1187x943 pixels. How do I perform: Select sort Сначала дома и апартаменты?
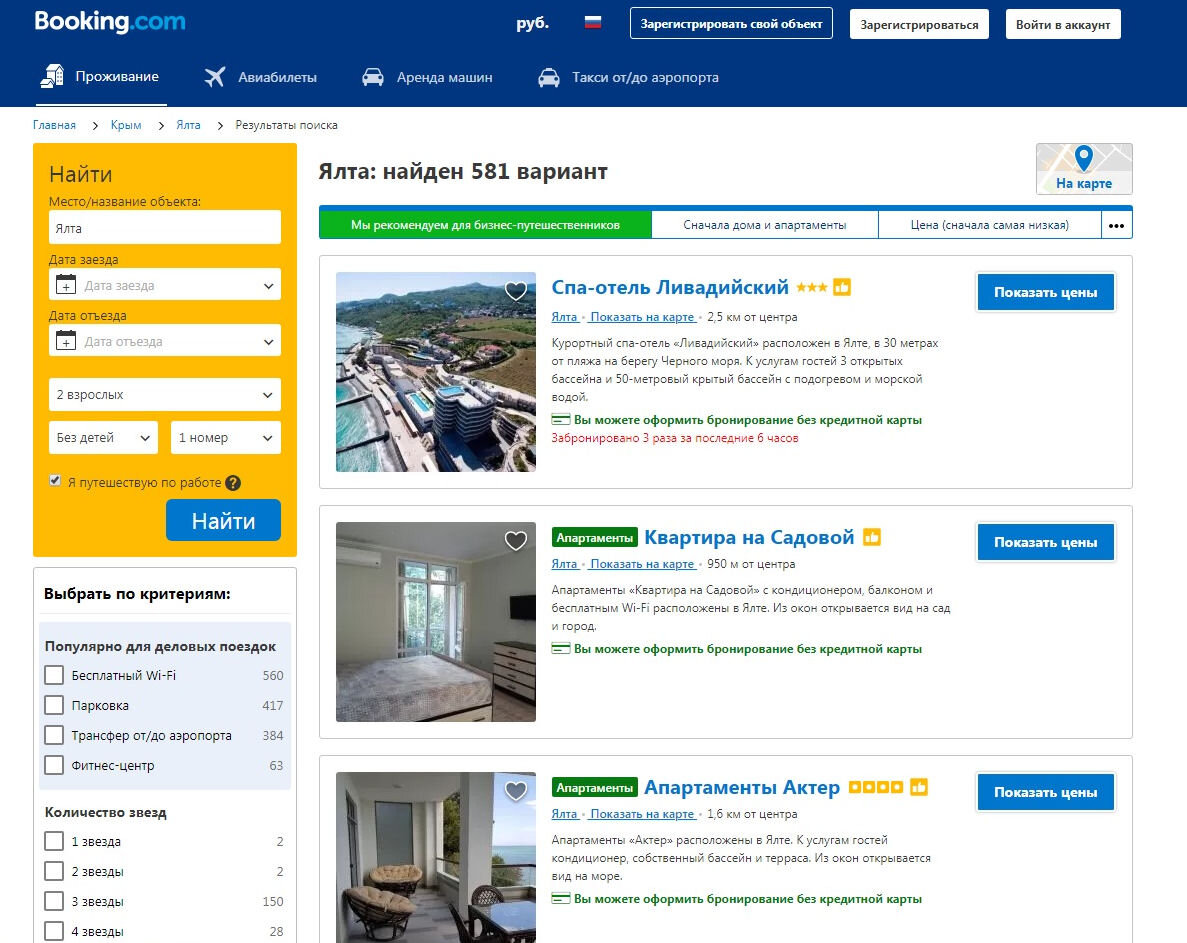coord(765,225)
